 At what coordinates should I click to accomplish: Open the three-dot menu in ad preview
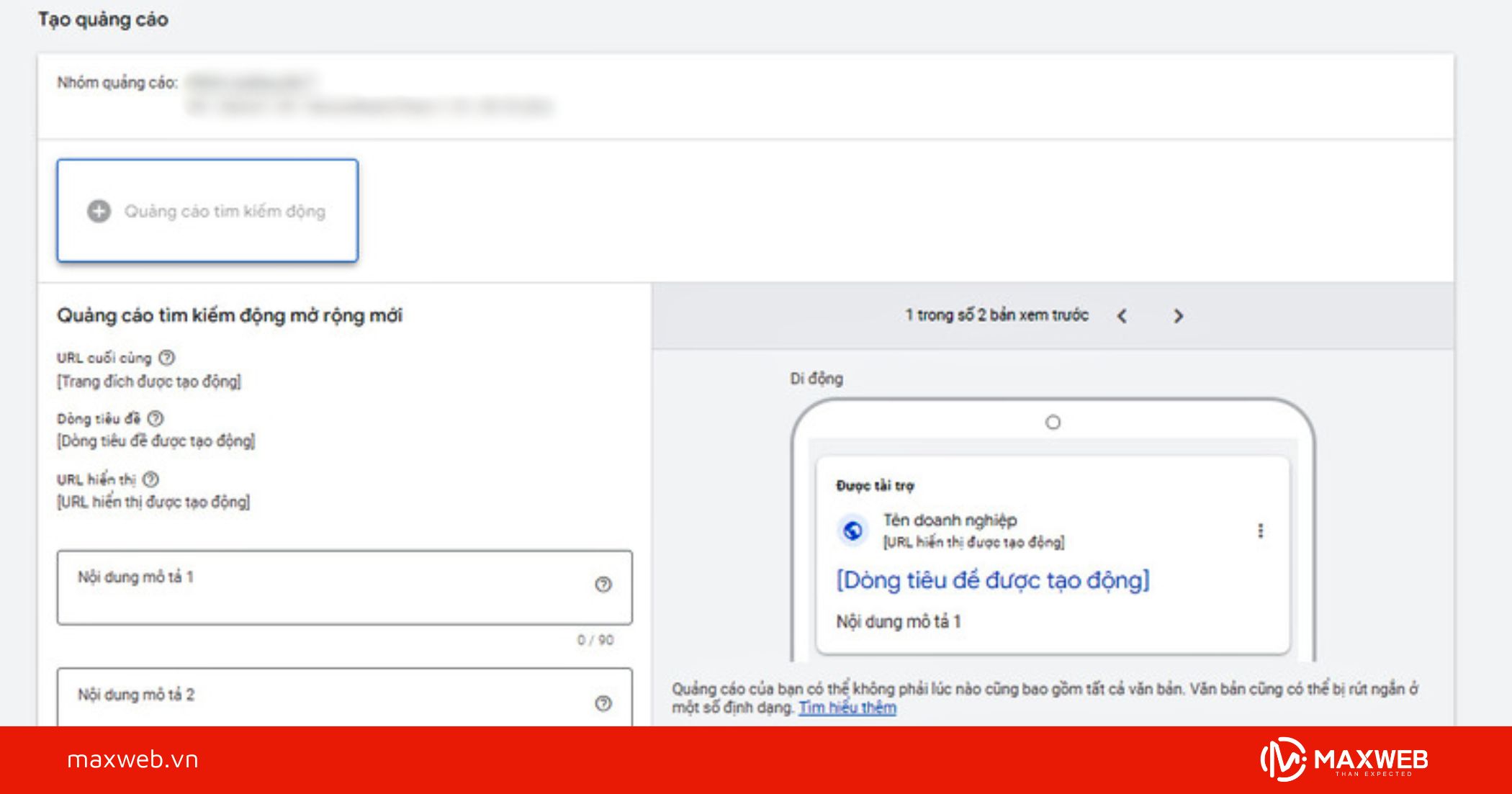tap(1260, 531)
